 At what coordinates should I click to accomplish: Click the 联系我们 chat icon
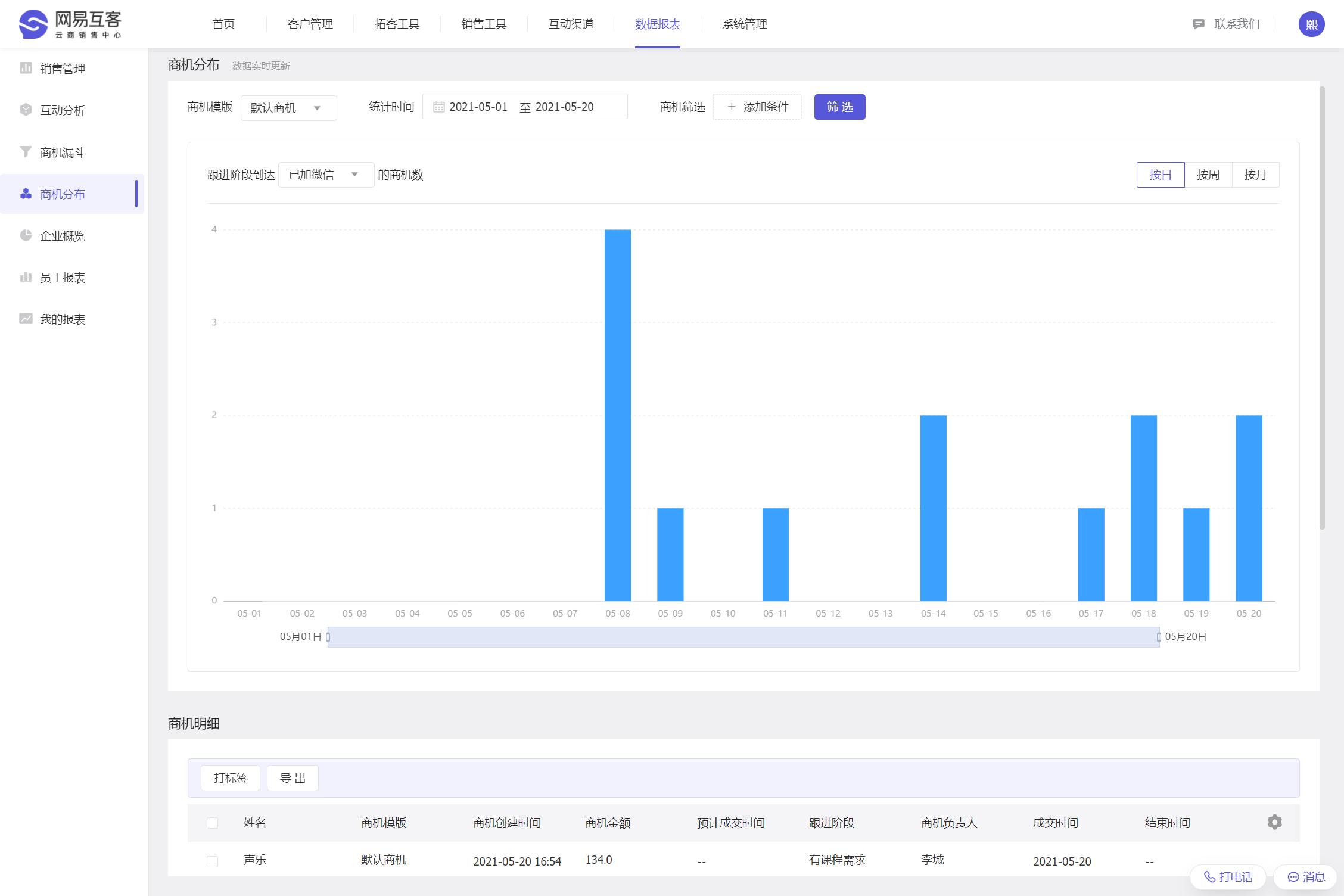coord(1198,24)
